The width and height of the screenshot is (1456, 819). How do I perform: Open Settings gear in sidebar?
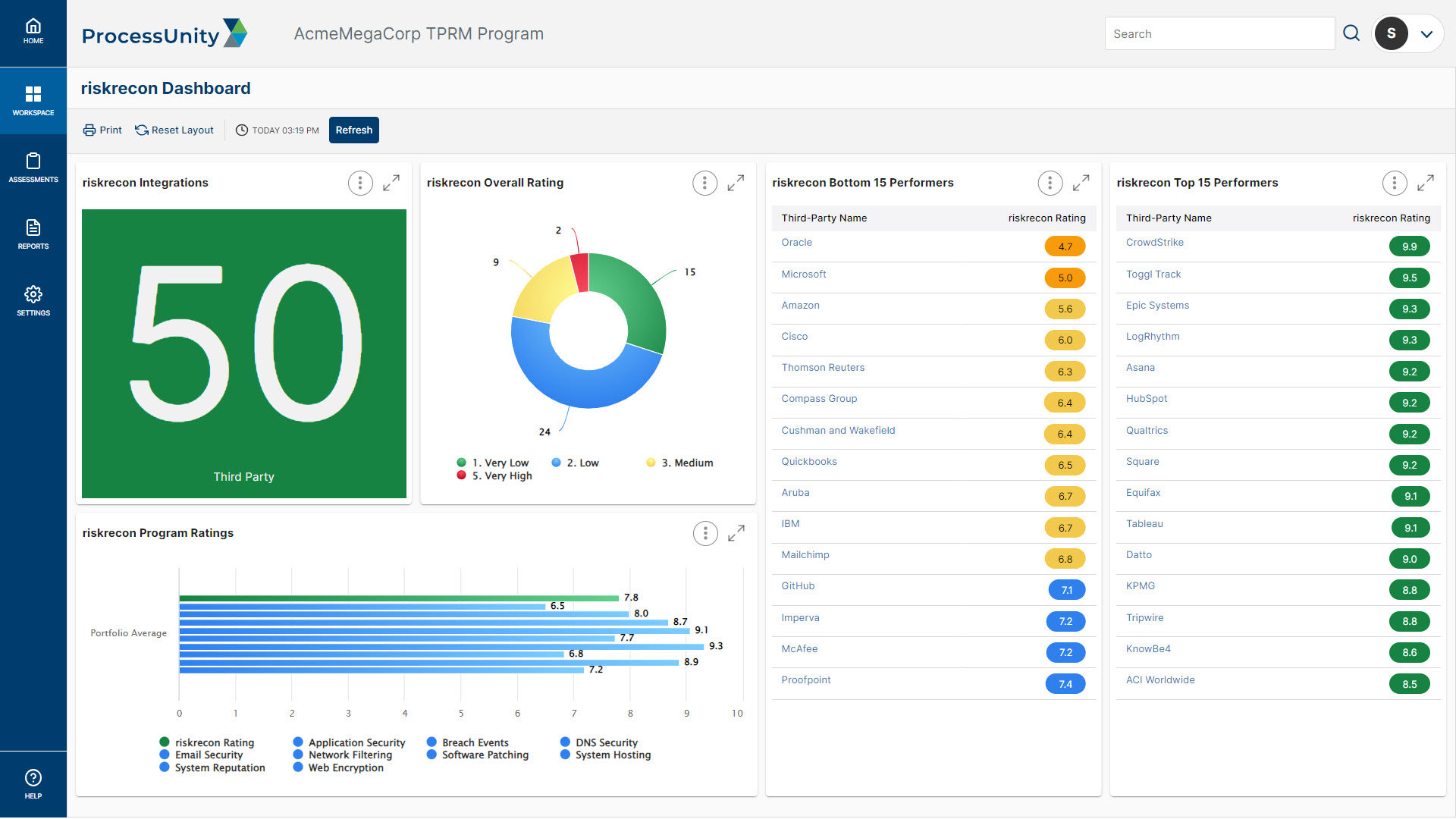[x=33, y=301]
